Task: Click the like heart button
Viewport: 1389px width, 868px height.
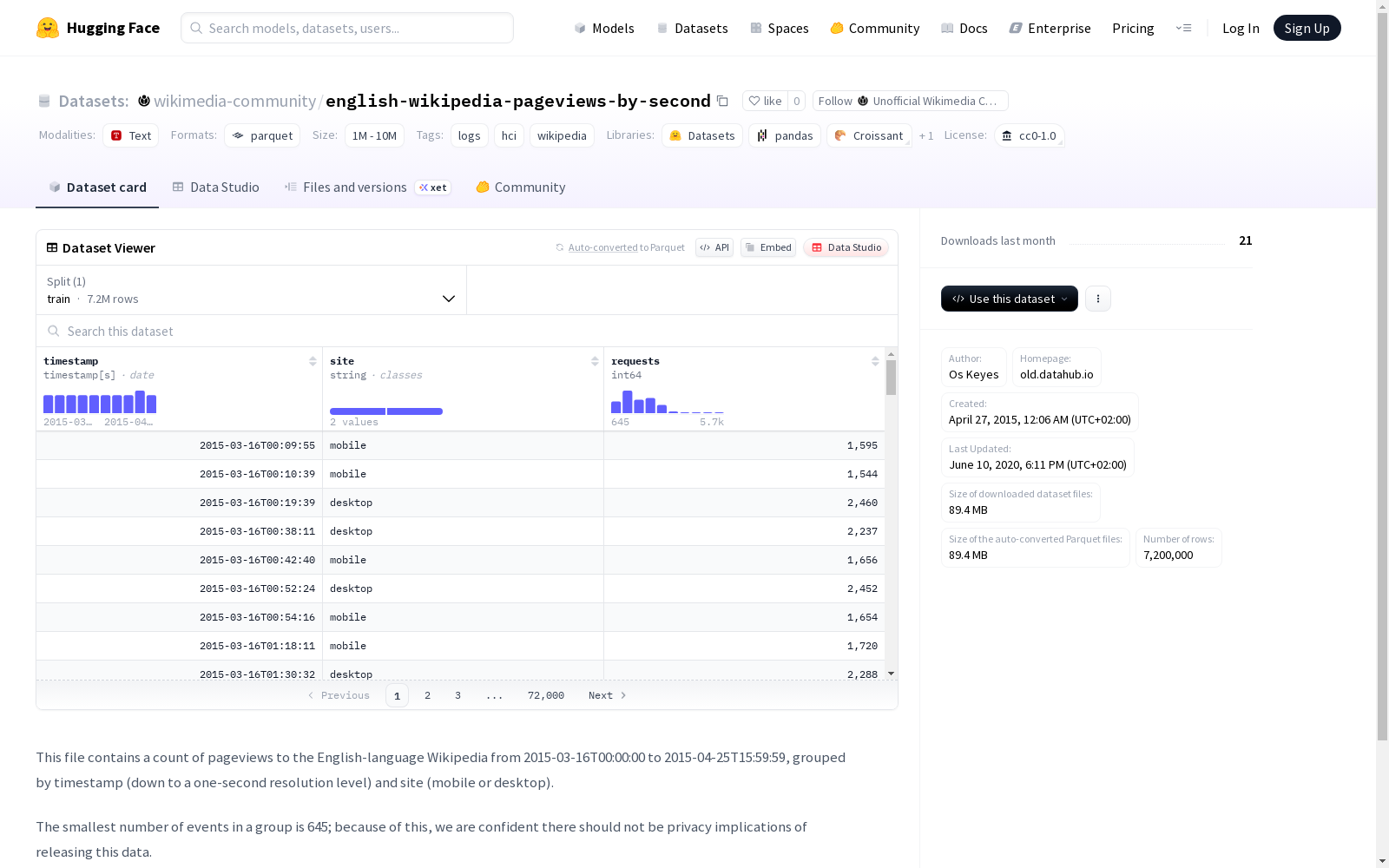Action: pyautogui.click(x=766, y=101)
